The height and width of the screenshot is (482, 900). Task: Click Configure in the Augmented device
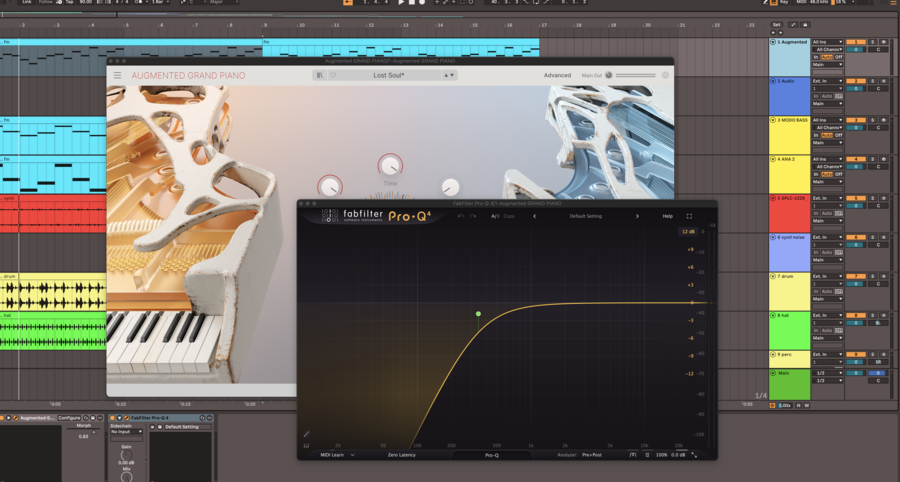69,418
